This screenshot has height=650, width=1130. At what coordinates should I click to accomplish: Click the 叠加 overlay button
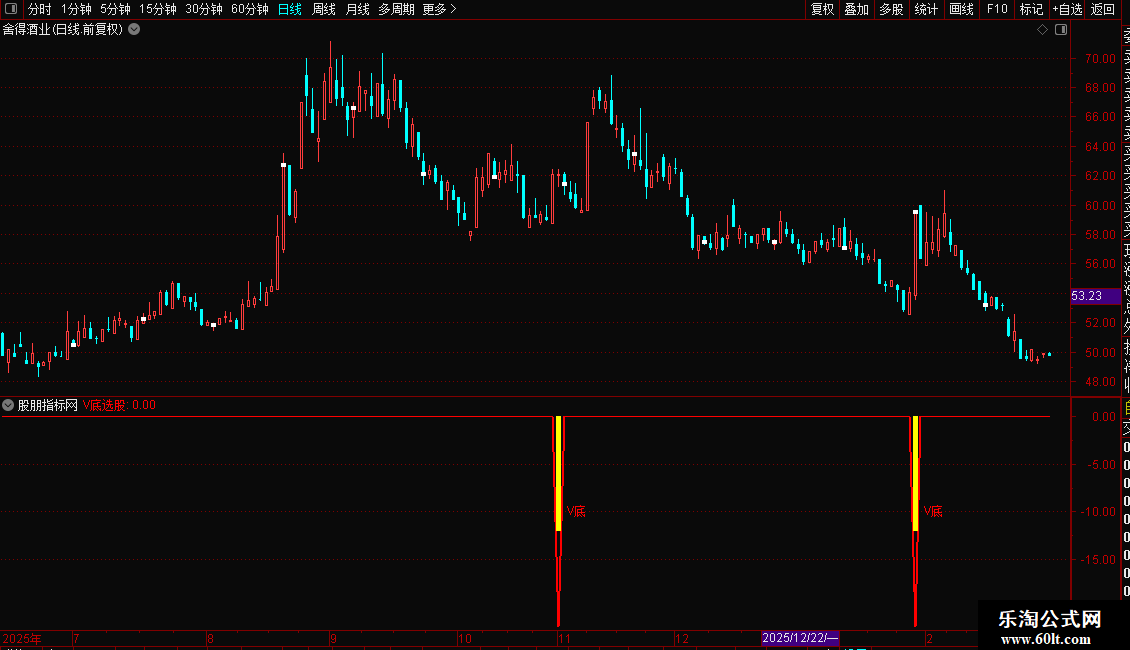click(857, 9)
